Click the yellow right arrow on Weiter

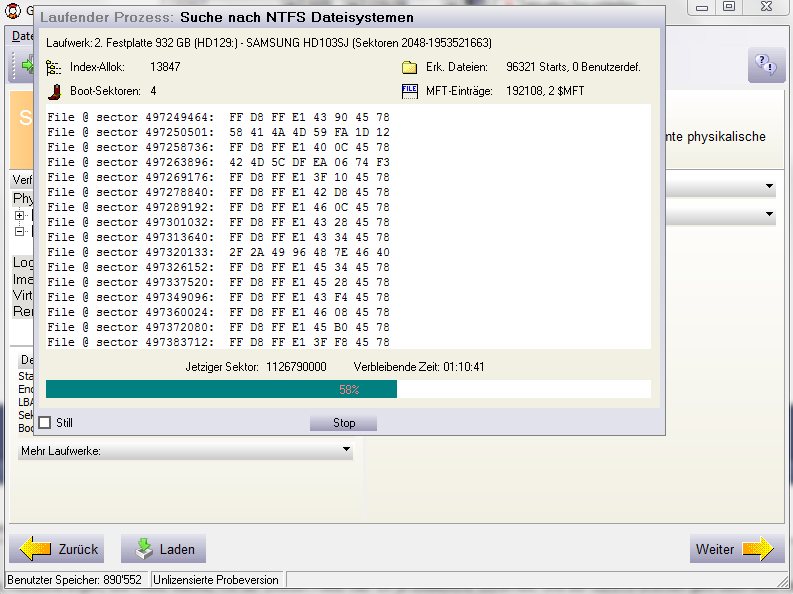pyautogui.click(x=757, y=549)
